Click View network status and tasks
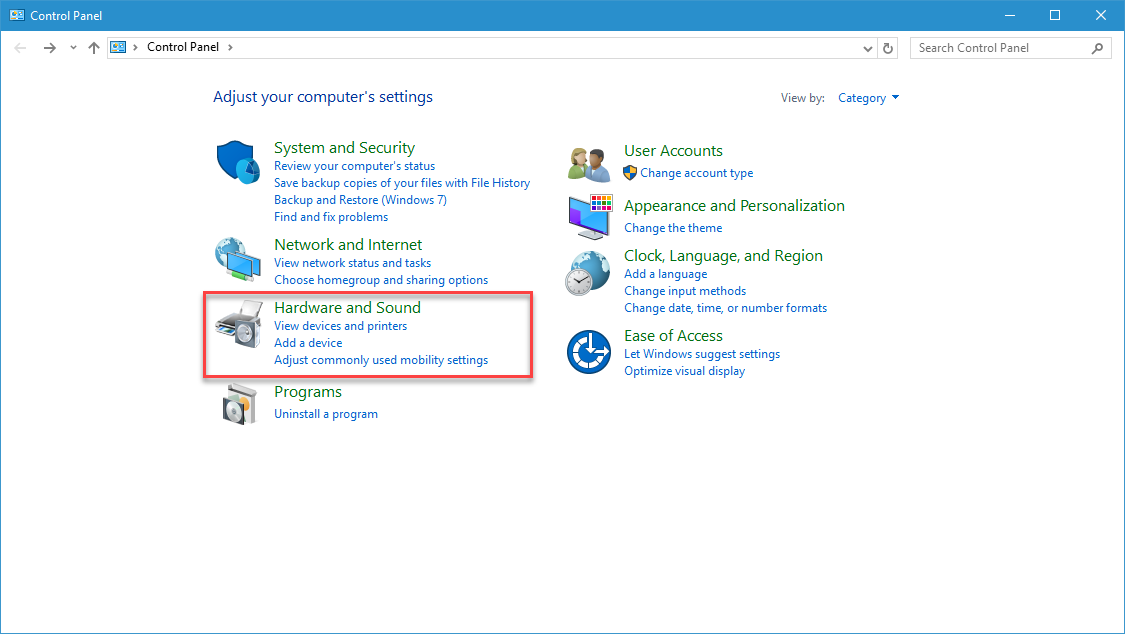Screen dimensions: 1125x634 pos(352,263)
